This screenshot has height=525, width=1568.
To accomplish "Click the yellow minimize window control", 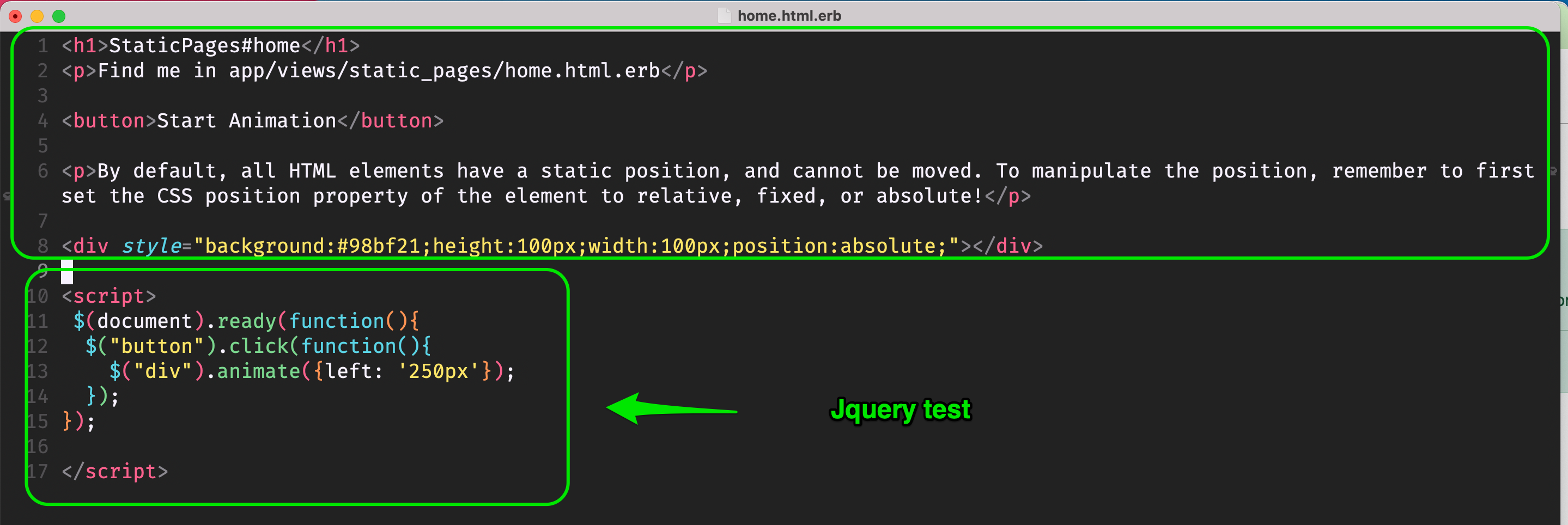I will (37, 16).
